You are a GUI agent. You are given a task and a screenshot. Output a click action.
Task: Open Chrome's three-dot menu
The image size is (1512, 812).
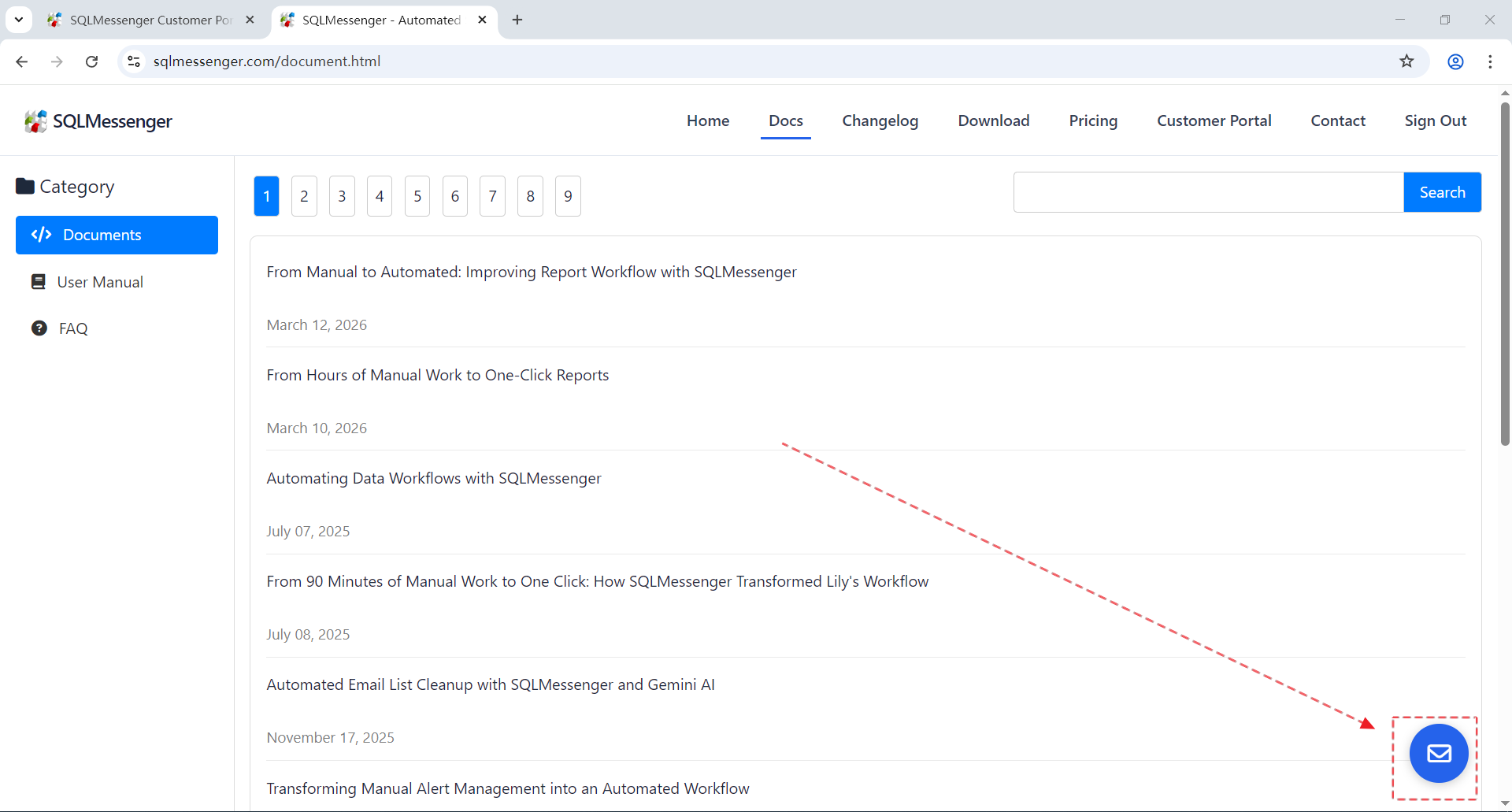tap(1490, 61)
